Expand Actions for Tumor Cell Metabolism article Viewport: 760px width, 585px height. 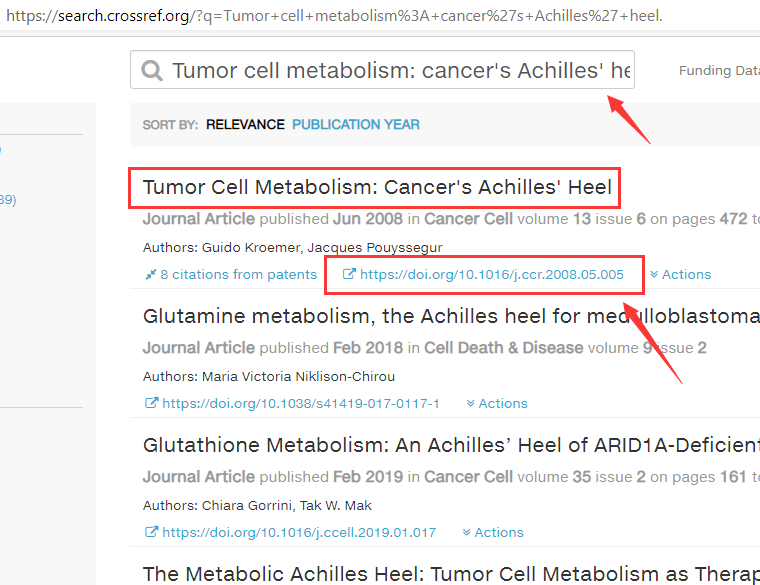click(680, 275)
